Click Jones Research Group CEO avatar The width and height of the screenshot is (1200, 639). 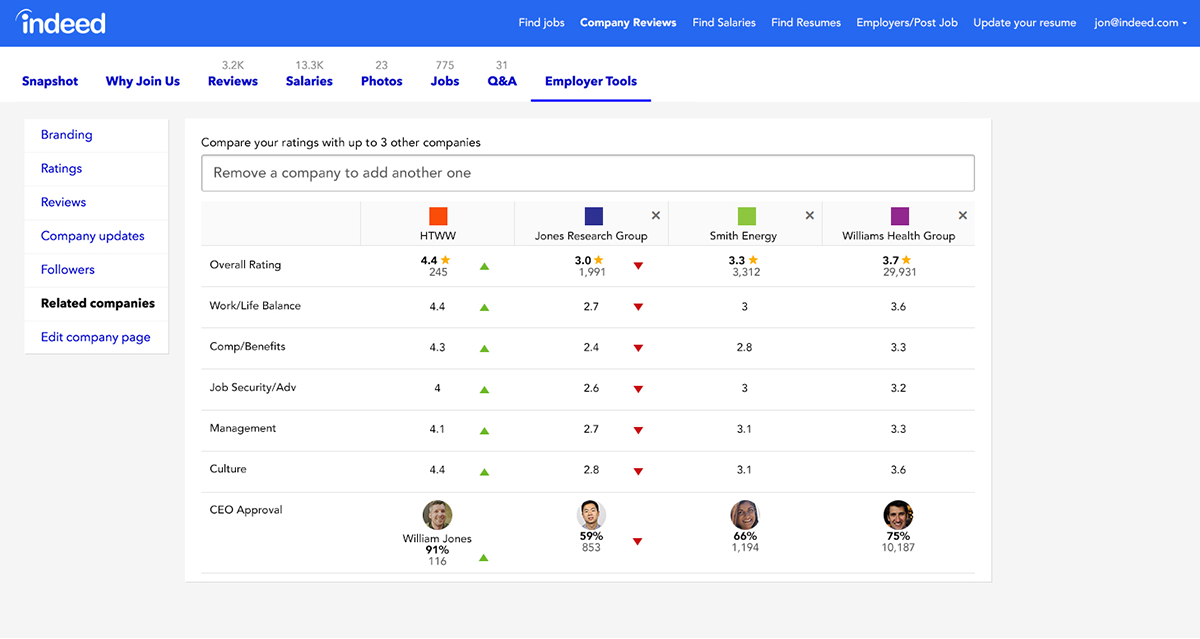click(591, 515)
